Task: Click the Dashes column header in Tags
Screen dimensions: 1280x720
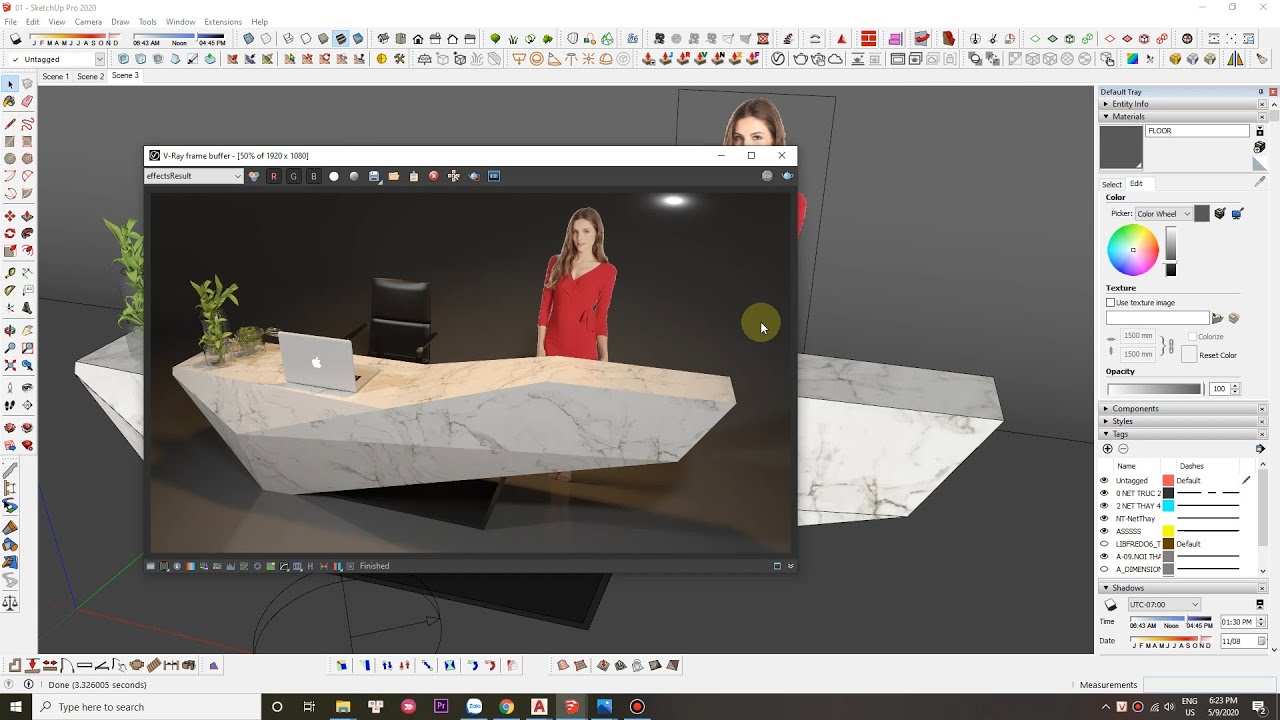Action: pyautogui.click(x=1192, y=466)
